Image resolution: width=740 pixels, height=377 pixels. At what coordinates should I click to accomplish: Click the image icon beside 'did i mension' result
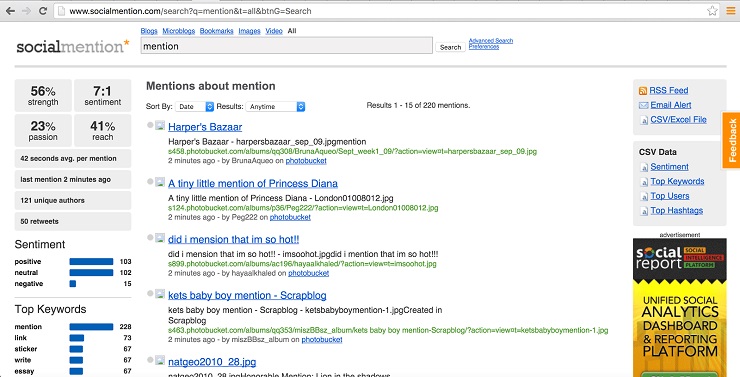(x=160, y=238)
